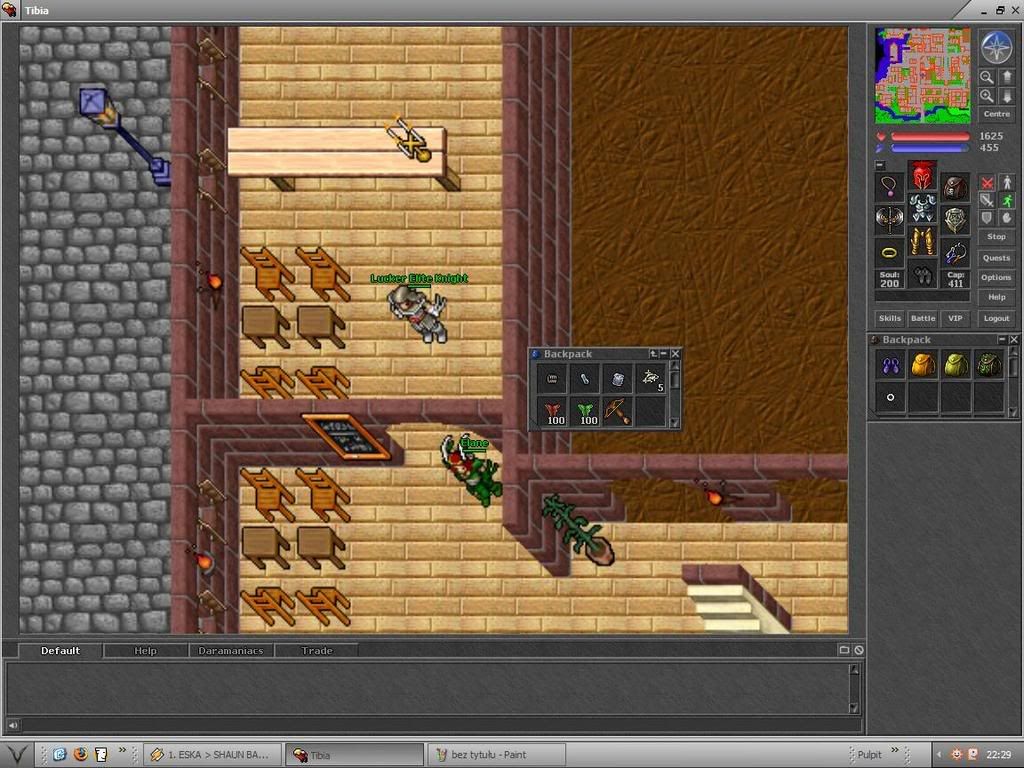
Task: Switch to the Help chat tab
Action: [x=145, y=650]
